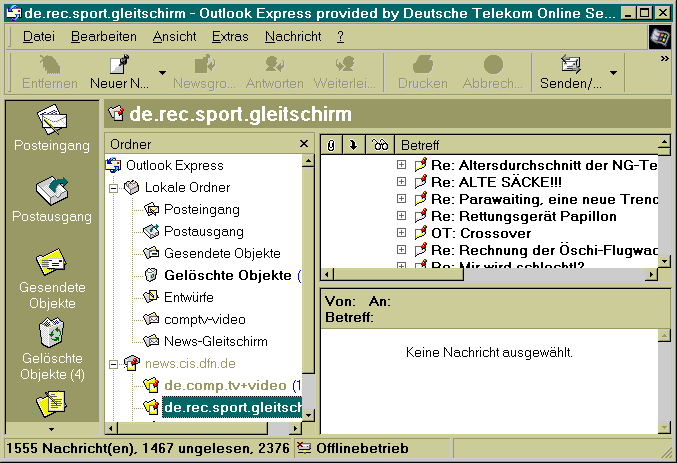Open the Nachricht menu

tap(293, 37)
